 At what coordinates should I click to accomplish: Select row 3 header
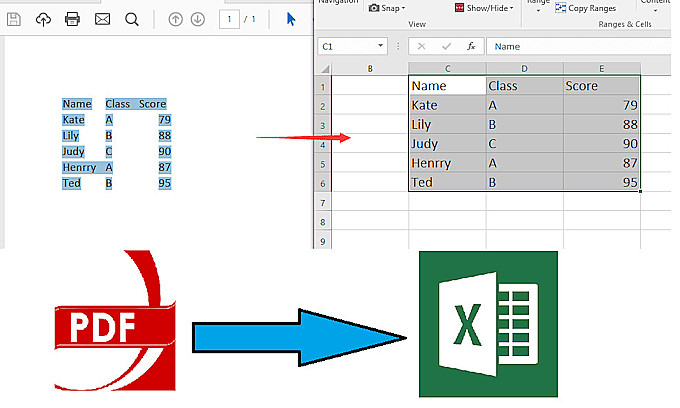point(323,126)
